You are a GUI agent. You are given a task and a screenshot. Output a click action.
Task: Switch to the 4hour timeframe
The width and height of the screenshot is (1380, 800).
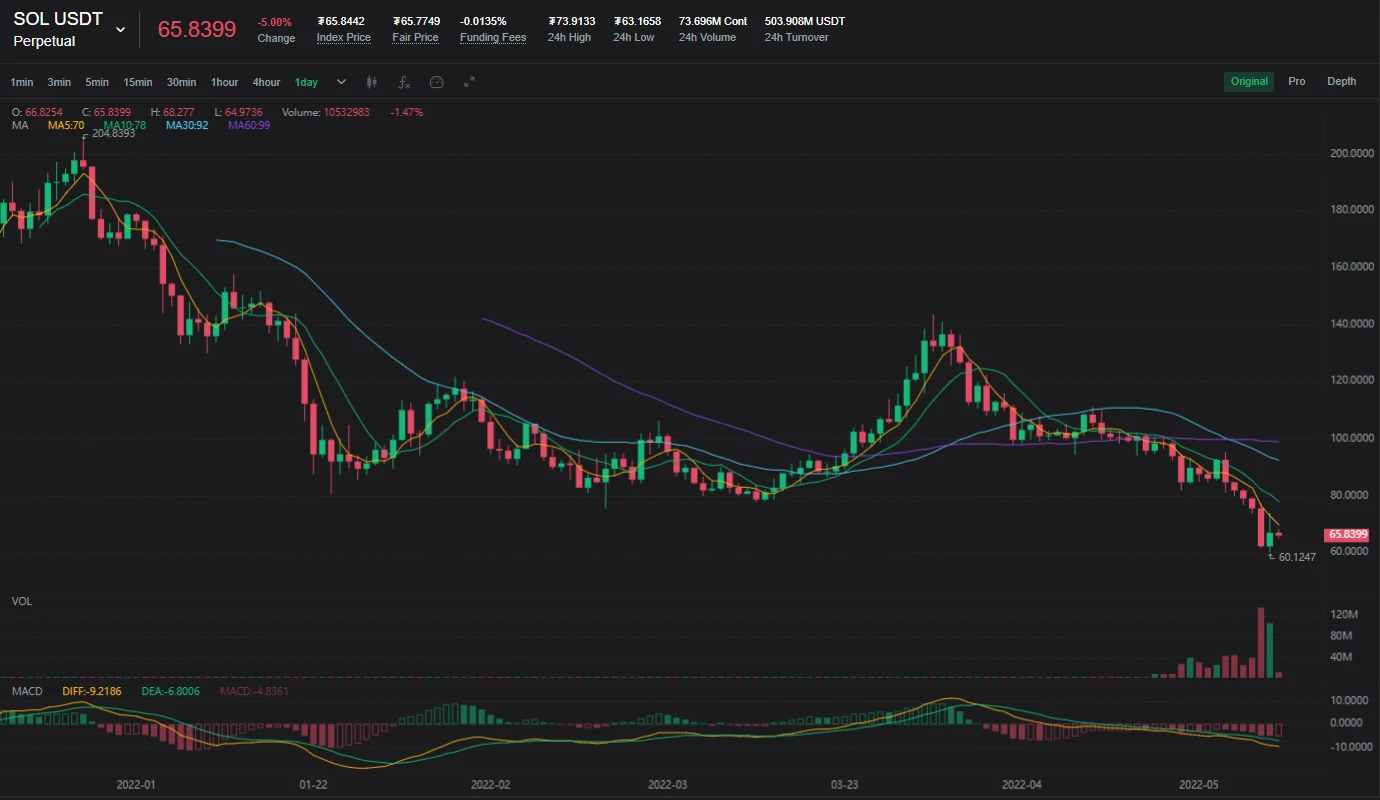coord(266,82)
